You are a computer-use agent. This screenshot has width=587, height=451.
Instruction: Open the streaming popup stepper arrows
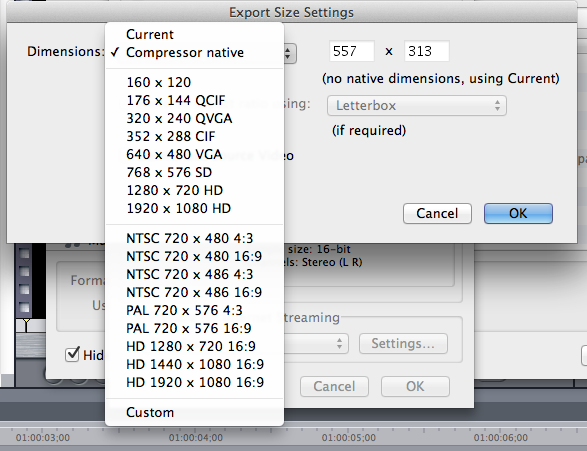click(339, 344)
